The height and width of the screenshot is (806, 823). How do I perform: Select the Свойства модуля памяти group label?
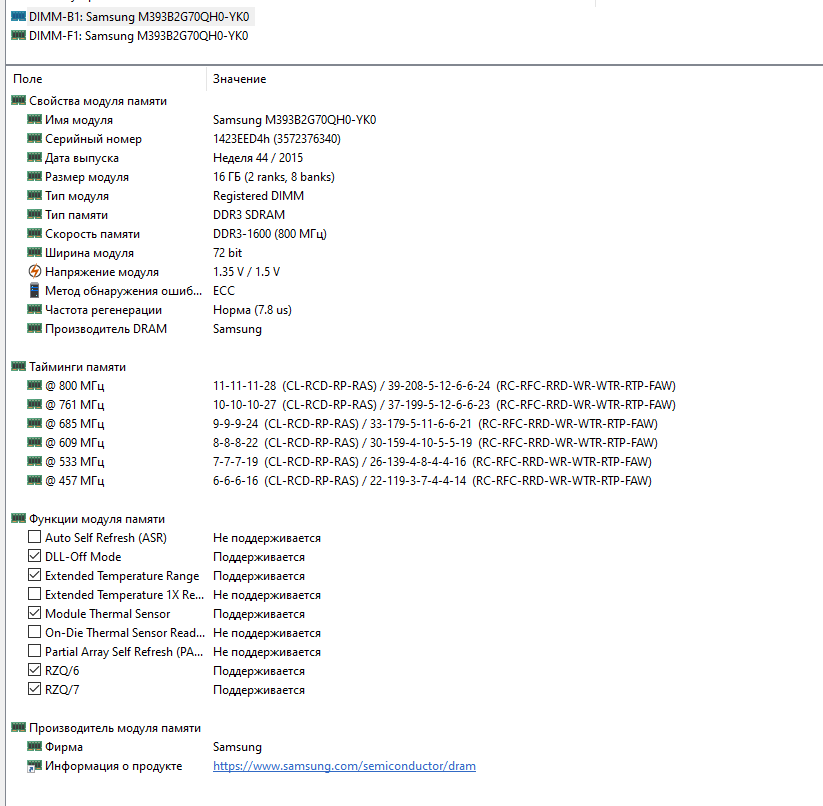[x=98, y=101]
